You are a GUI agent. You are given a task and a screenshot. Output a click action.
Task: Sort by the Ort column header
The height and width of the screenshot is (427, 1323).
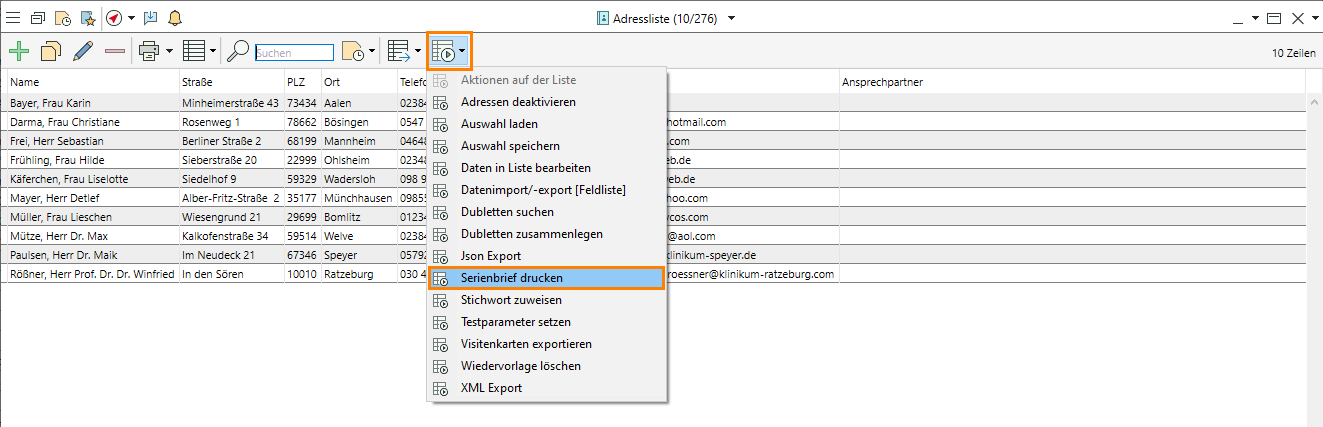[358, 81]
